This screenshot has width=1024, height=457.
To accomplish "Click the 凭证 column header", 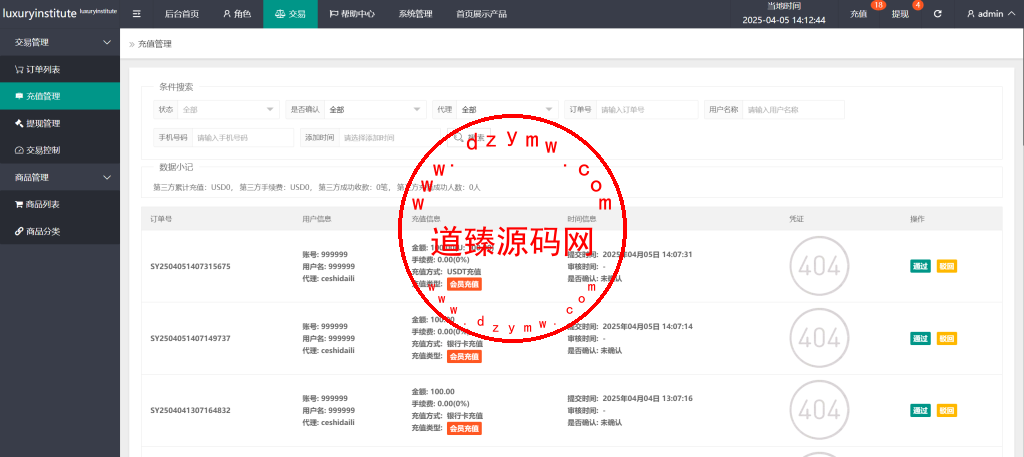I will [x=796, y=219].
